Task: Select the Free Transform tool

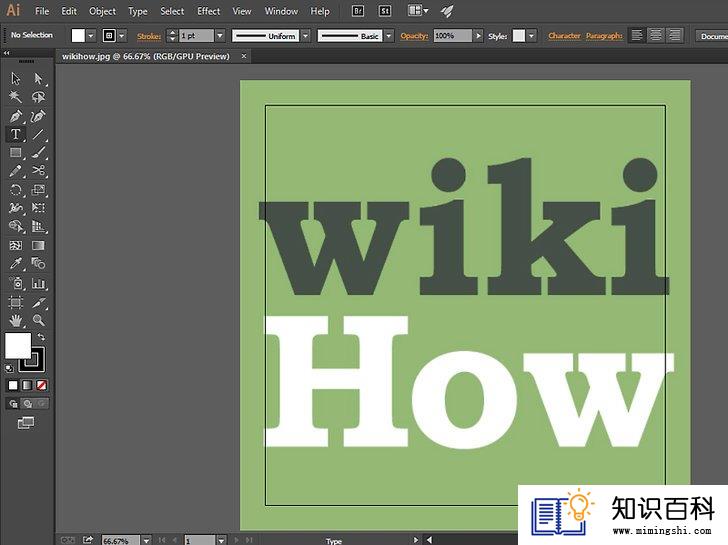Action: pos(39,208)
